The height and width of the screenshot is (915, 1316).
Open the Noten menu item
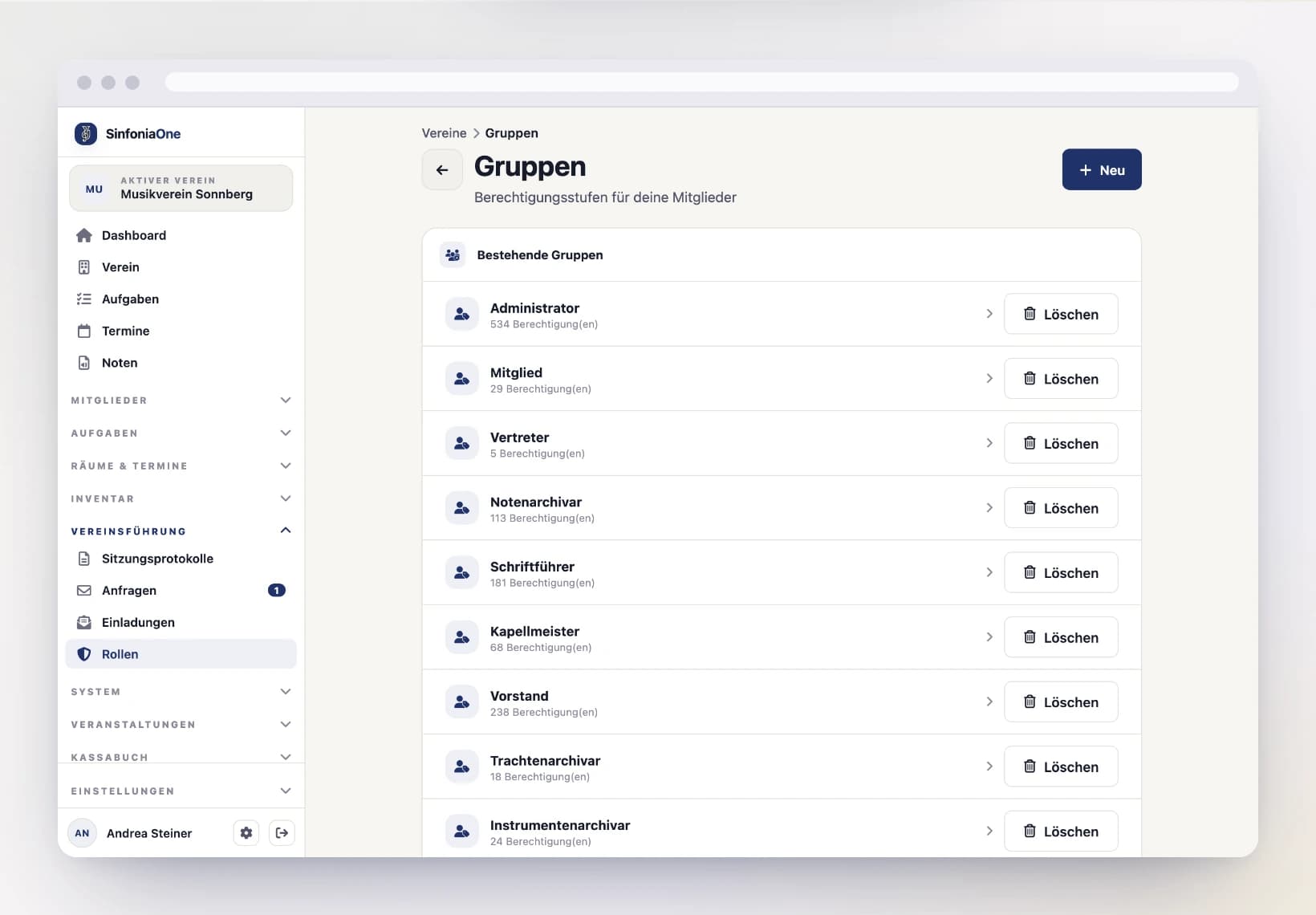[x=181, y=363]
